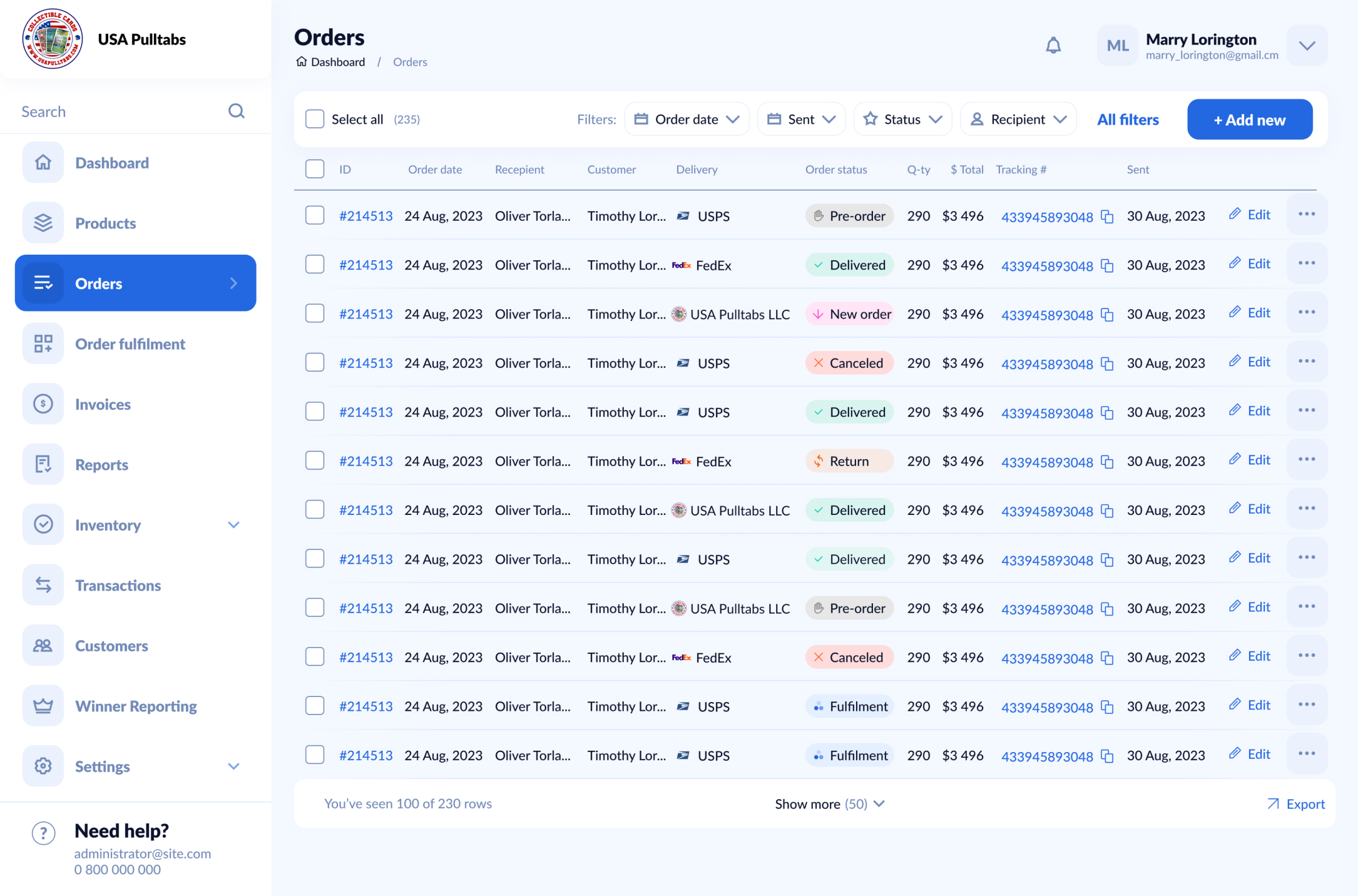Viewport: 1358px width, 896px height.
Task: Go to Dashboard via the breadcrumb
Action: pos(338,61)
